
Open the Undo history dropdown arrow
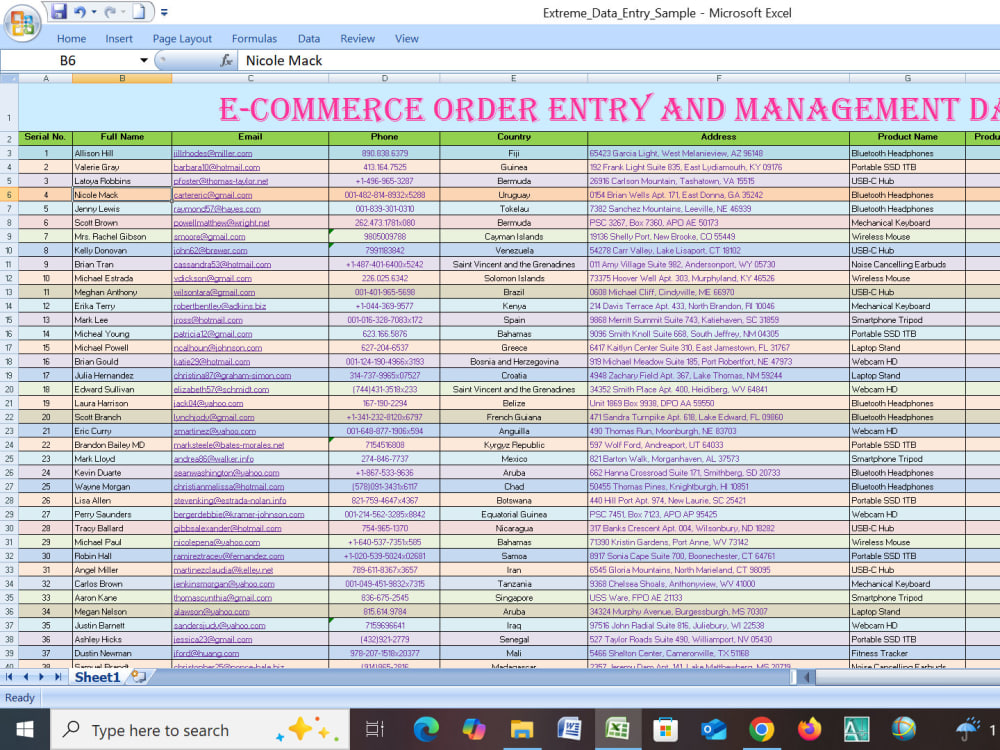click(x=94, y=12)
